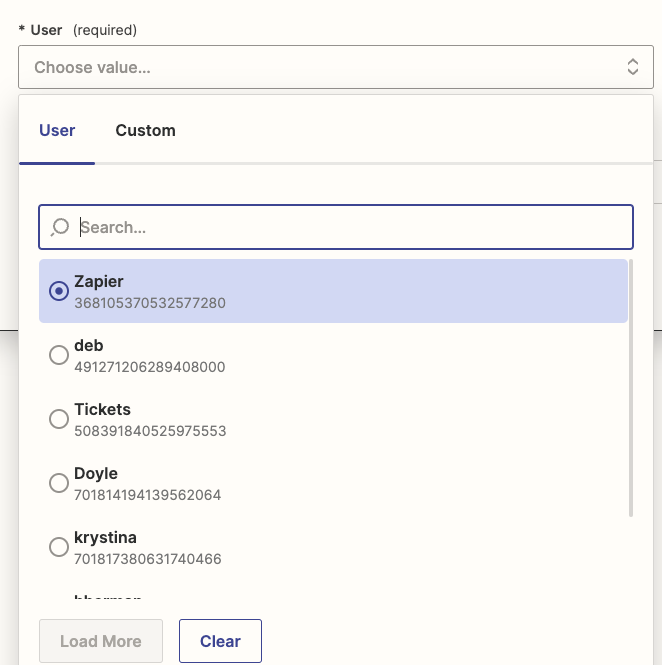Pick the Doyle radio button
The image size is (662, 665).
point(59,483)
